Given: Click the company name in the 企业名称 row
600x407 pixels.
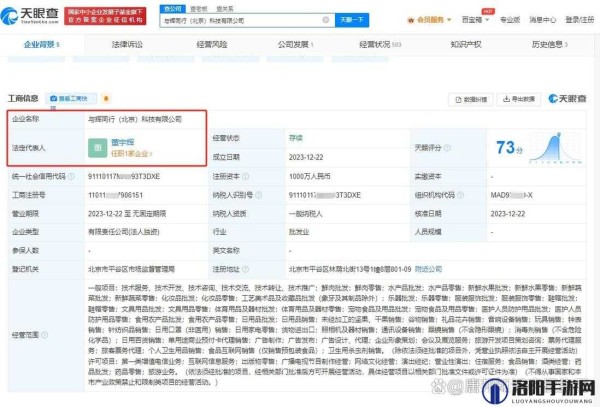Looking at the screenshot, I should click(135, 119).
